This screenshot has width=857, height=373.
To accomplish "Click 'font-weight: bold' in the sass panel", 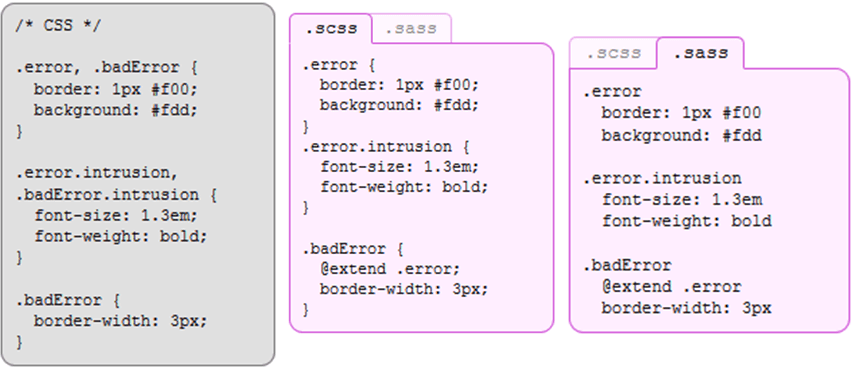I will [686, 221].
